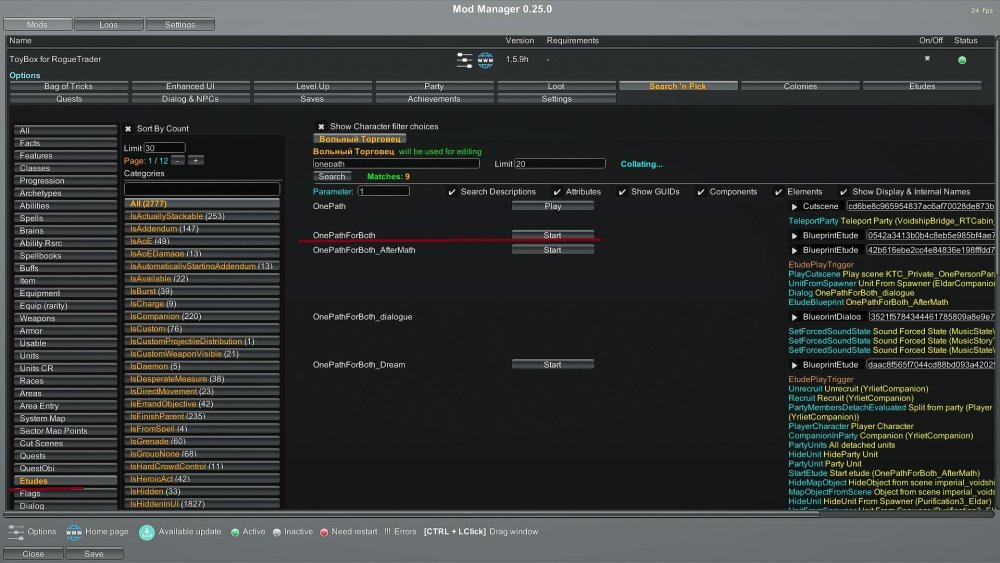
Task: Click ToyBox options sliders icon in mod row
Action: [x=464, y=60]
